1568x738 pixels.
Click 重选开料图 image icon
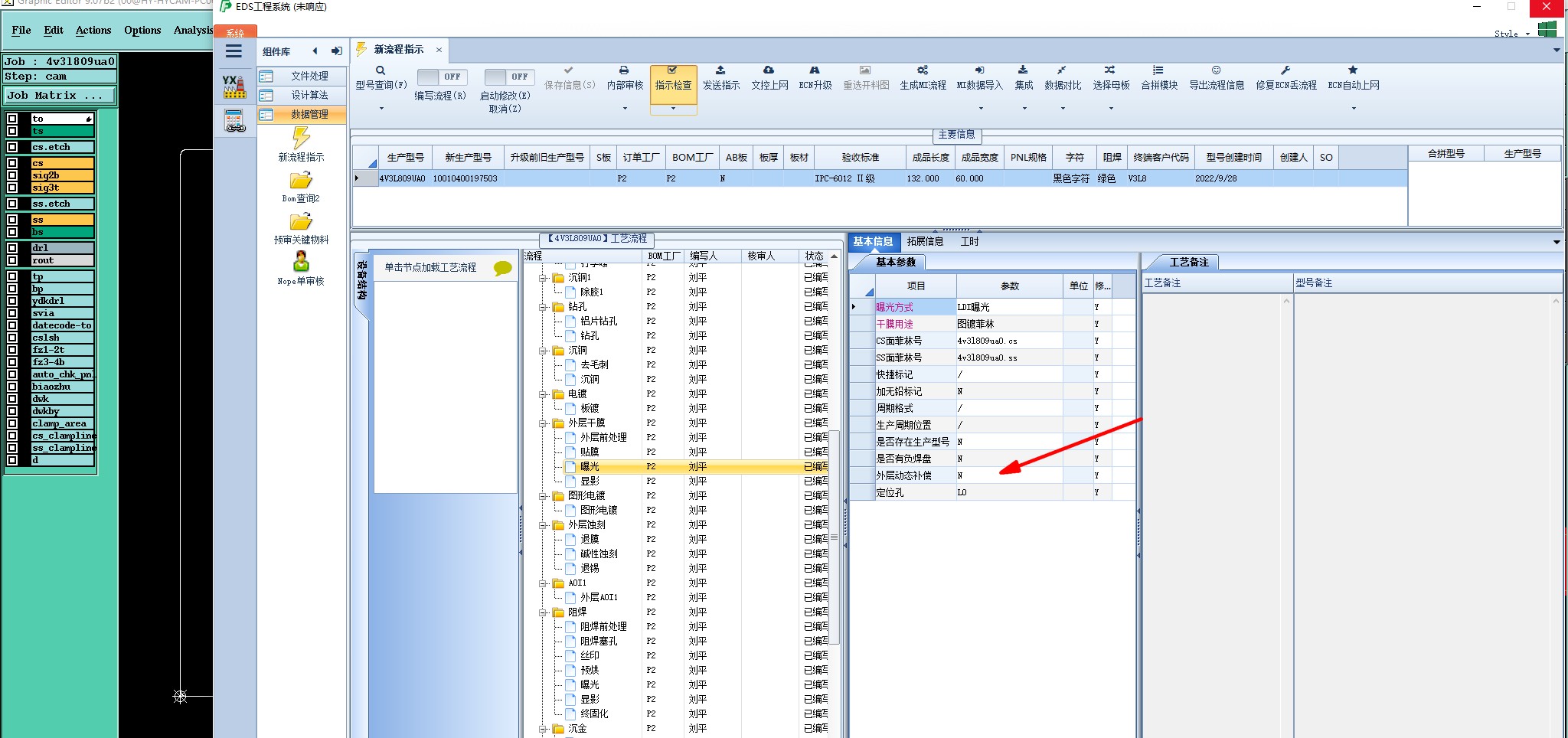pos(865,70)
